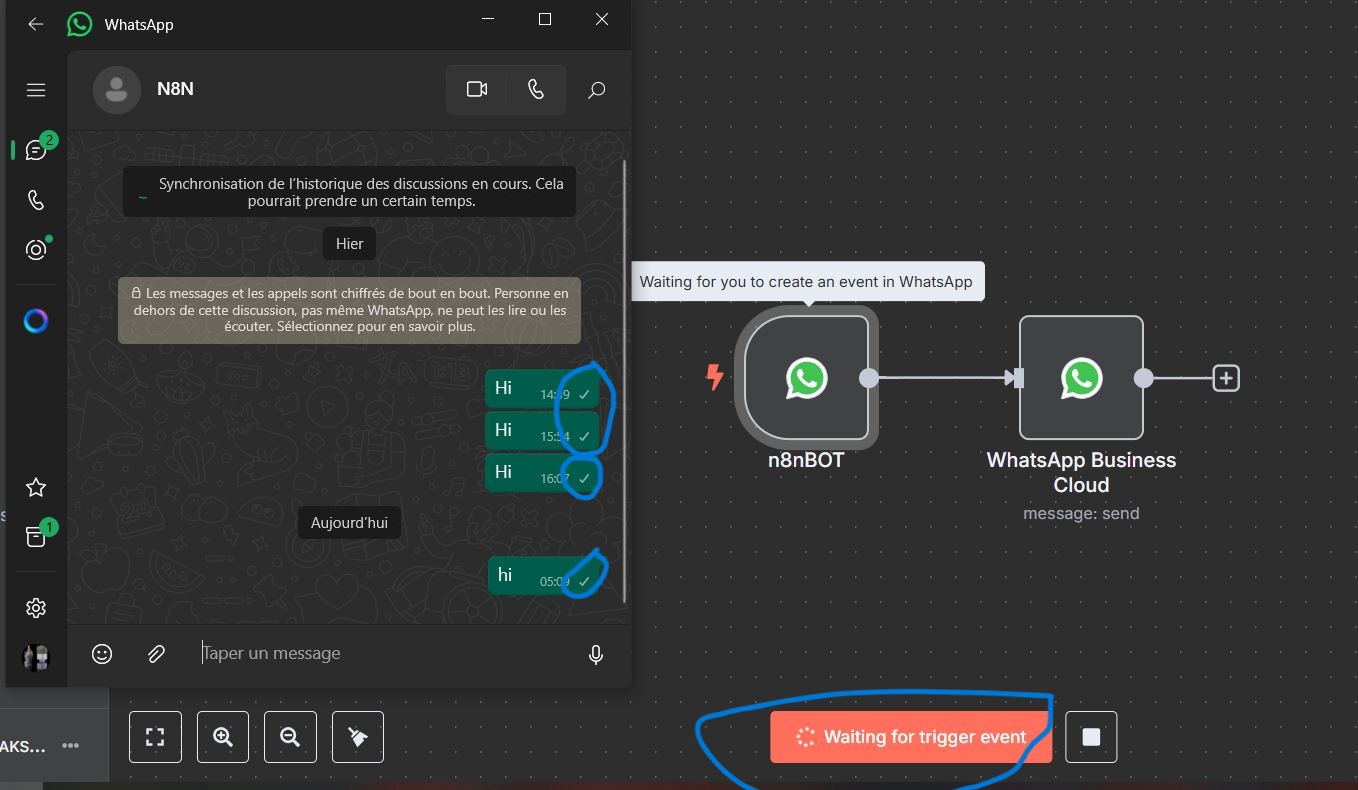
Task: Expand the WhatsApp navigation menu
Action: point(35,89)
